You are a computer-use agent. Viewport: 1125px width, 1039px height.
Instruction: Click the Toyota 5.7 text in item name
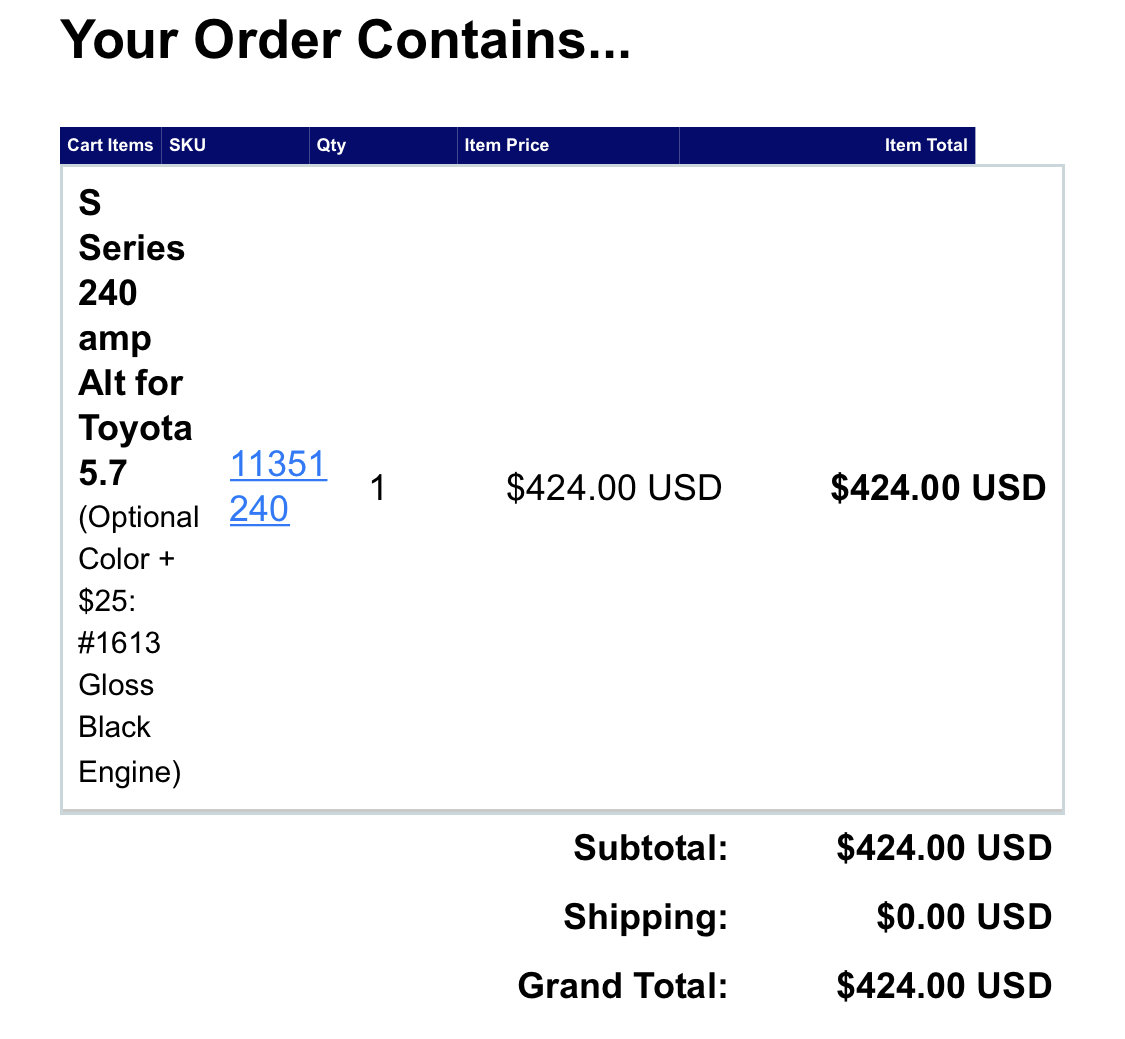point(135,450)
